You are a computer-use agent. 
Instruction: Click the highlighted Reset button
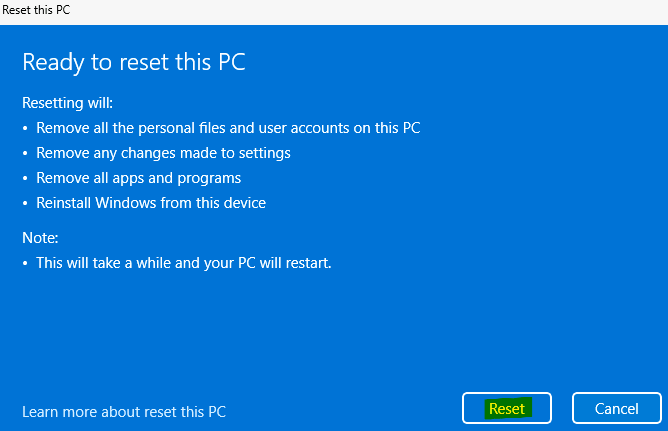(507, 408)
